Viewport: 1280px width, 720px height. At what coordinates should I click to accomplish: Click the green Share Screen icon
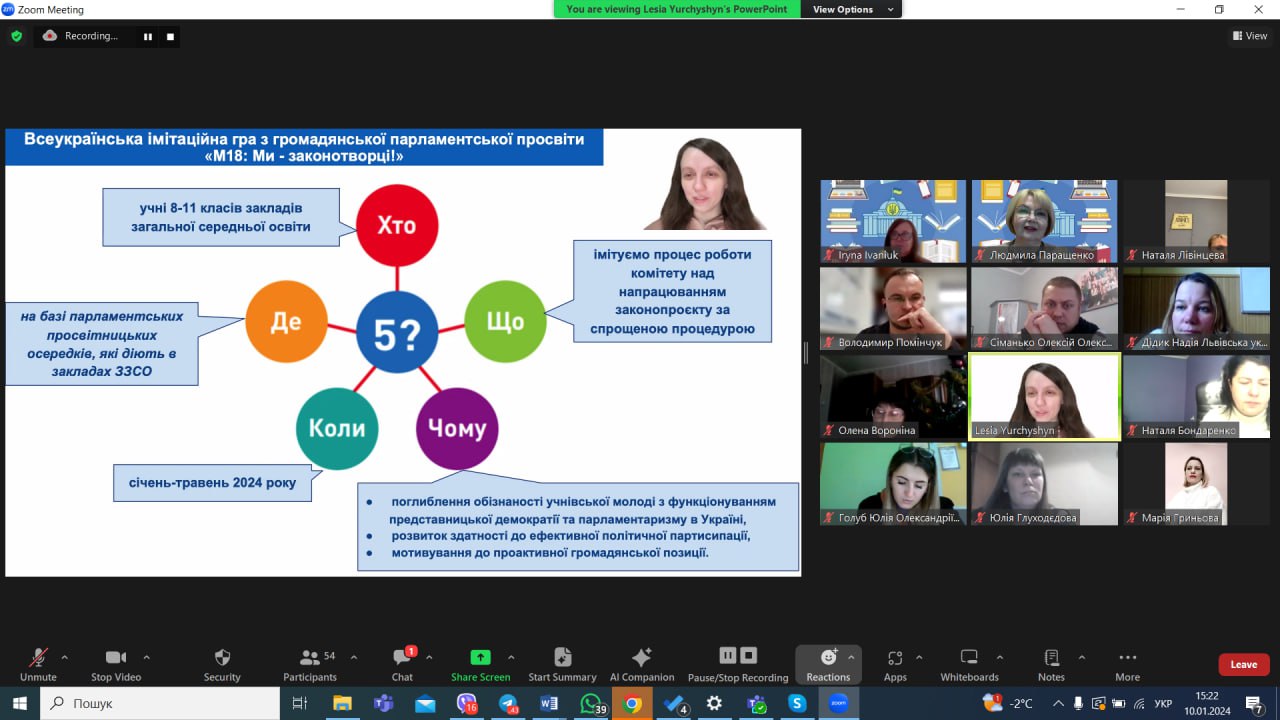point(480,657)
